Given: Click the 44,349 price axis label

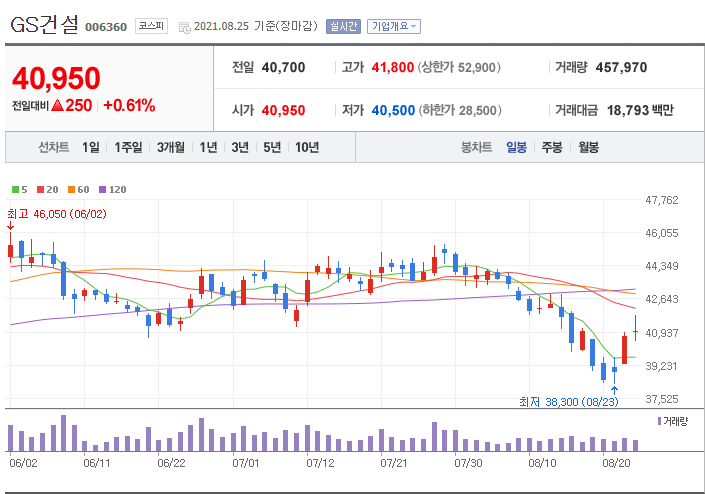Looking at the screenshot, I should tap(662, 266).
